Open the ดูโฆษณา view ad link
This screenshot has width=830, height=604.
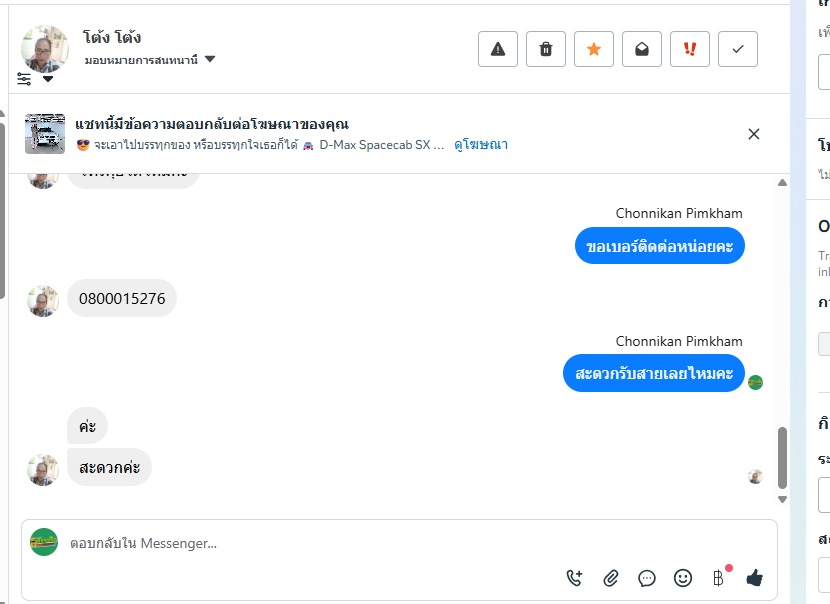coord(481,144)
